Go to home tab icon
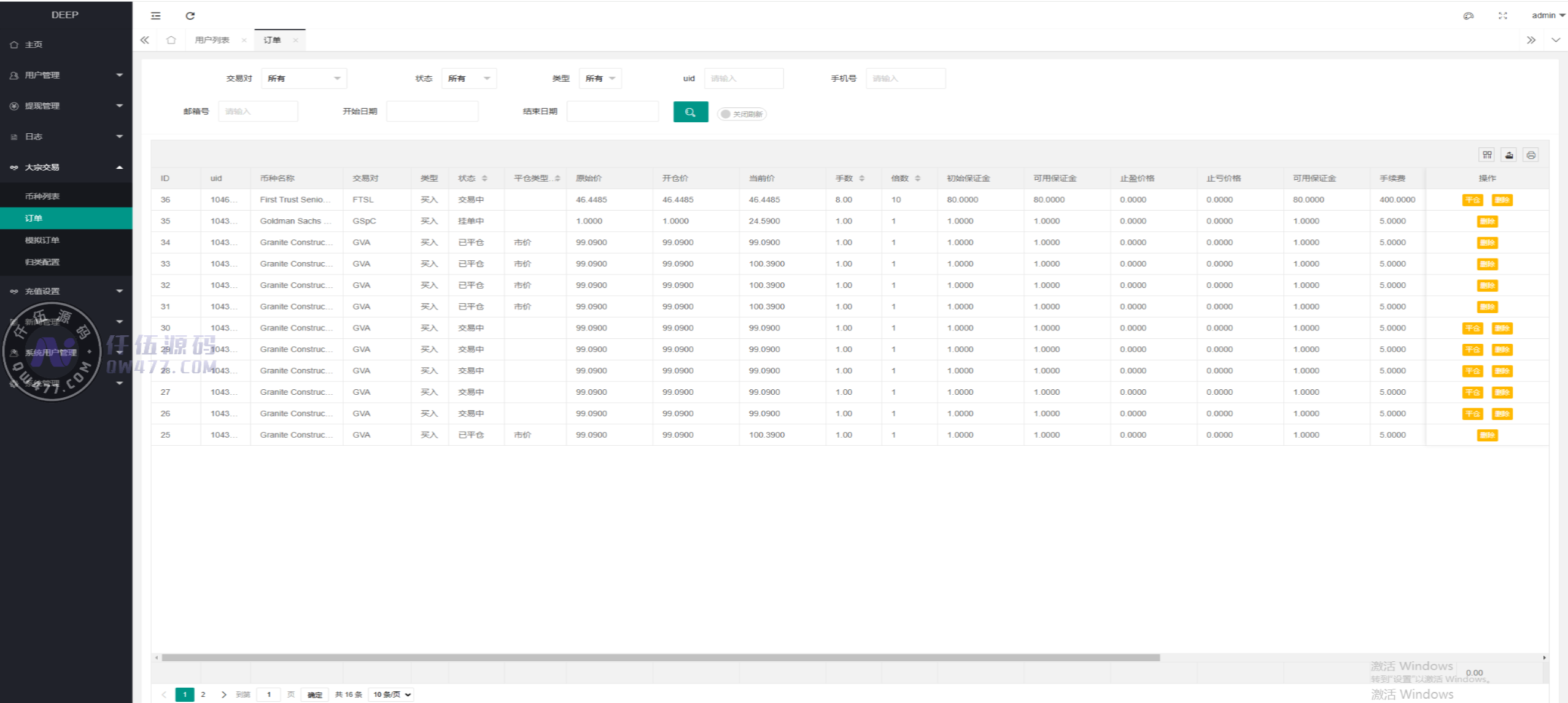The image size is (1568, 703). (x=171, y=40)
